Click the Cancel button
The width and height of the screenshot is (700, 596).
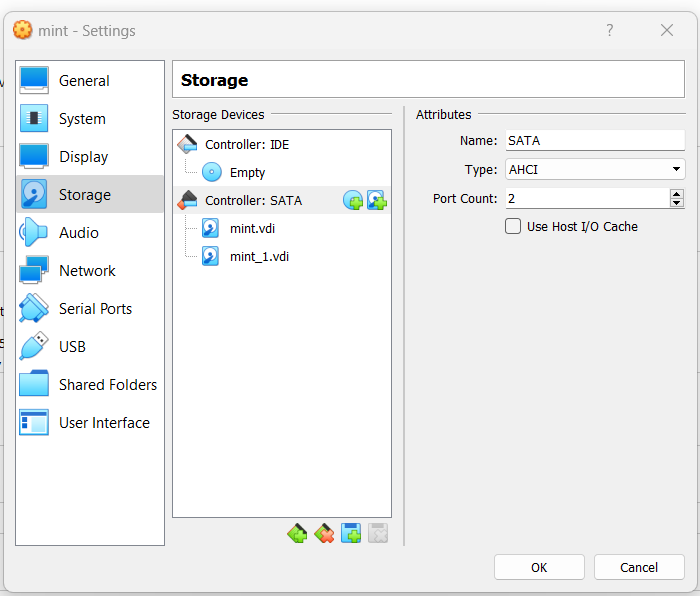pos(639,567)
